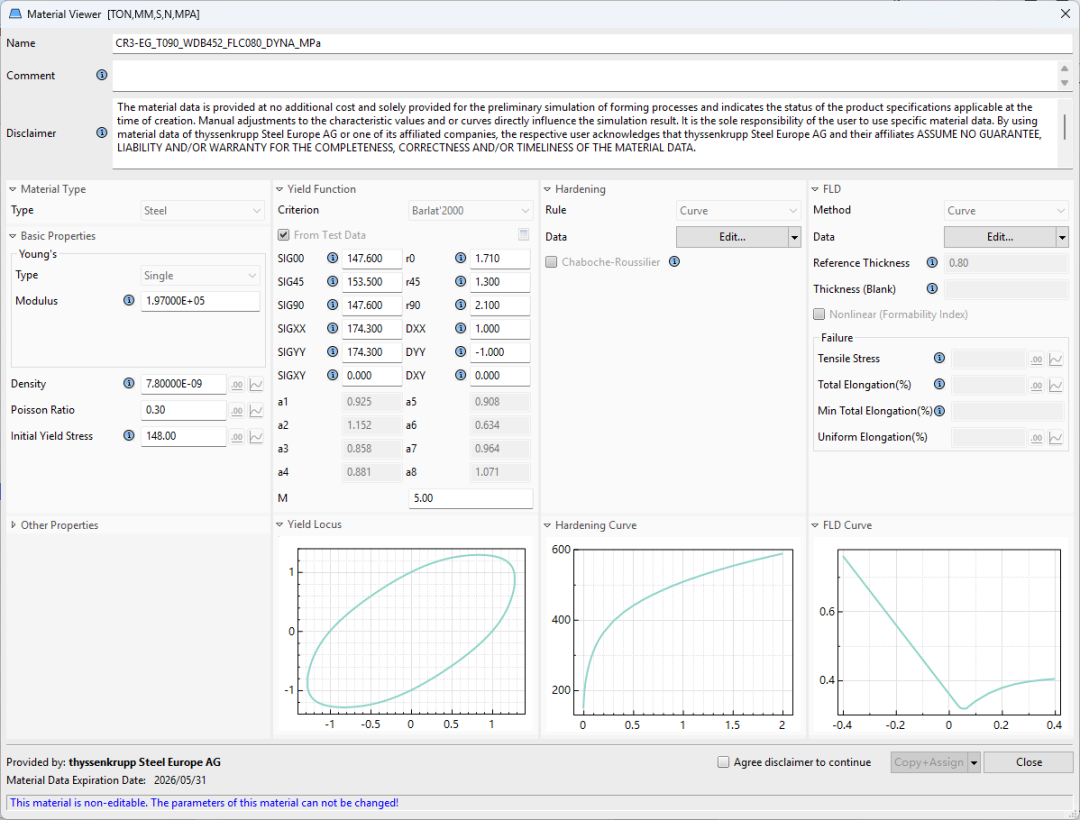Click the info icon beside Disclaimer
Viewport: 1080px width, 820px height.
(101, 132)
